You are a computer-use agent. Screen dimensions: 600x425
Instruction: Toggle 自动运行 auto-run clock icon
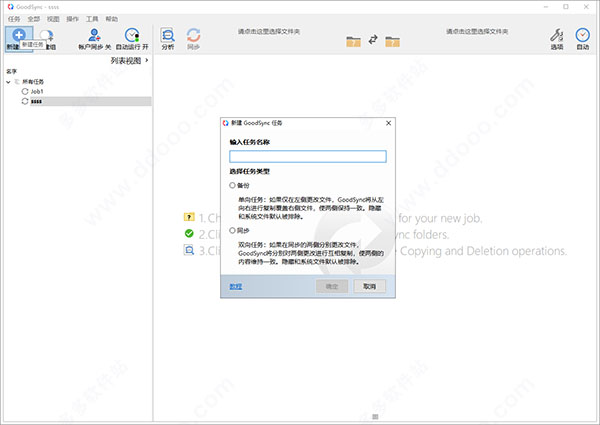coord(132,35)
